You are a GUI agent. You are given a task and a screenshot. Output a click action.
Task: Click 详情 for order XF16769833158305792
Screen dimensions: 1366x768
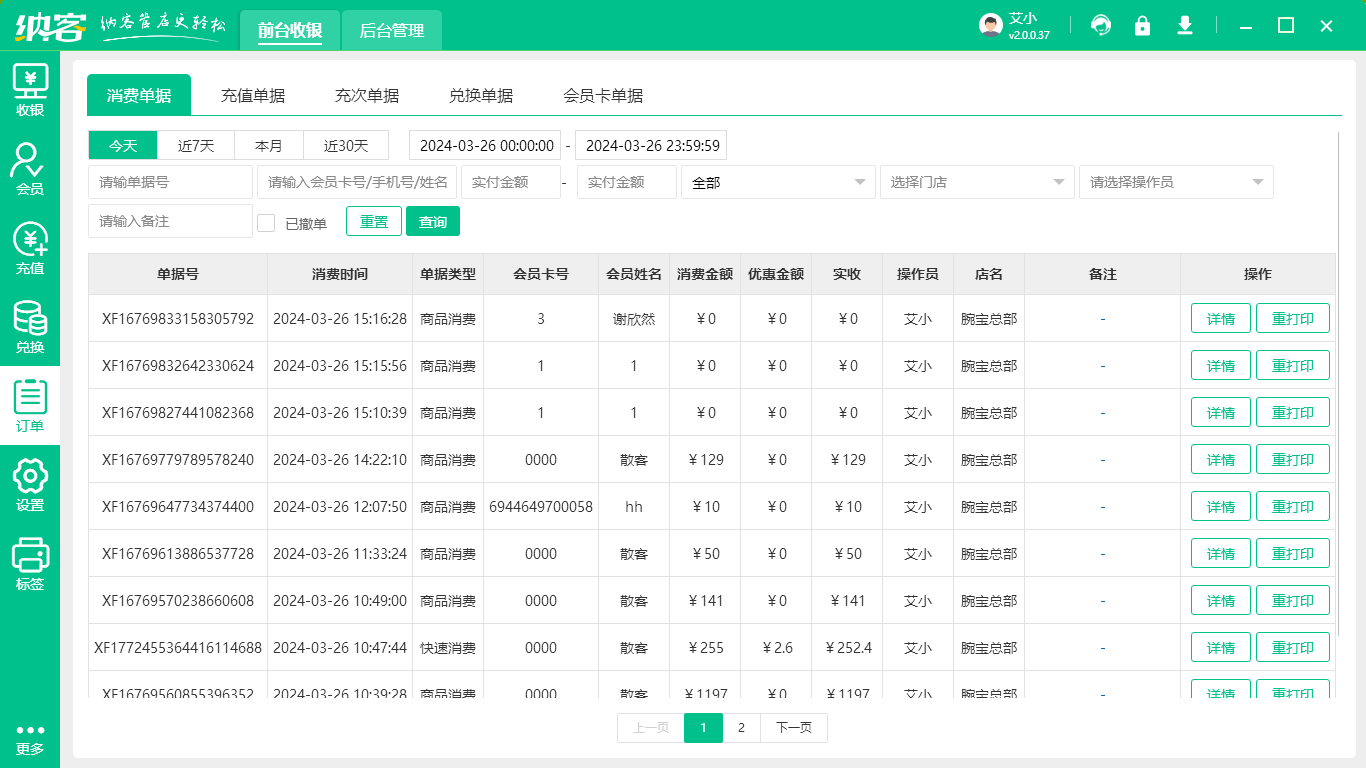click(x=1220, y=318)
